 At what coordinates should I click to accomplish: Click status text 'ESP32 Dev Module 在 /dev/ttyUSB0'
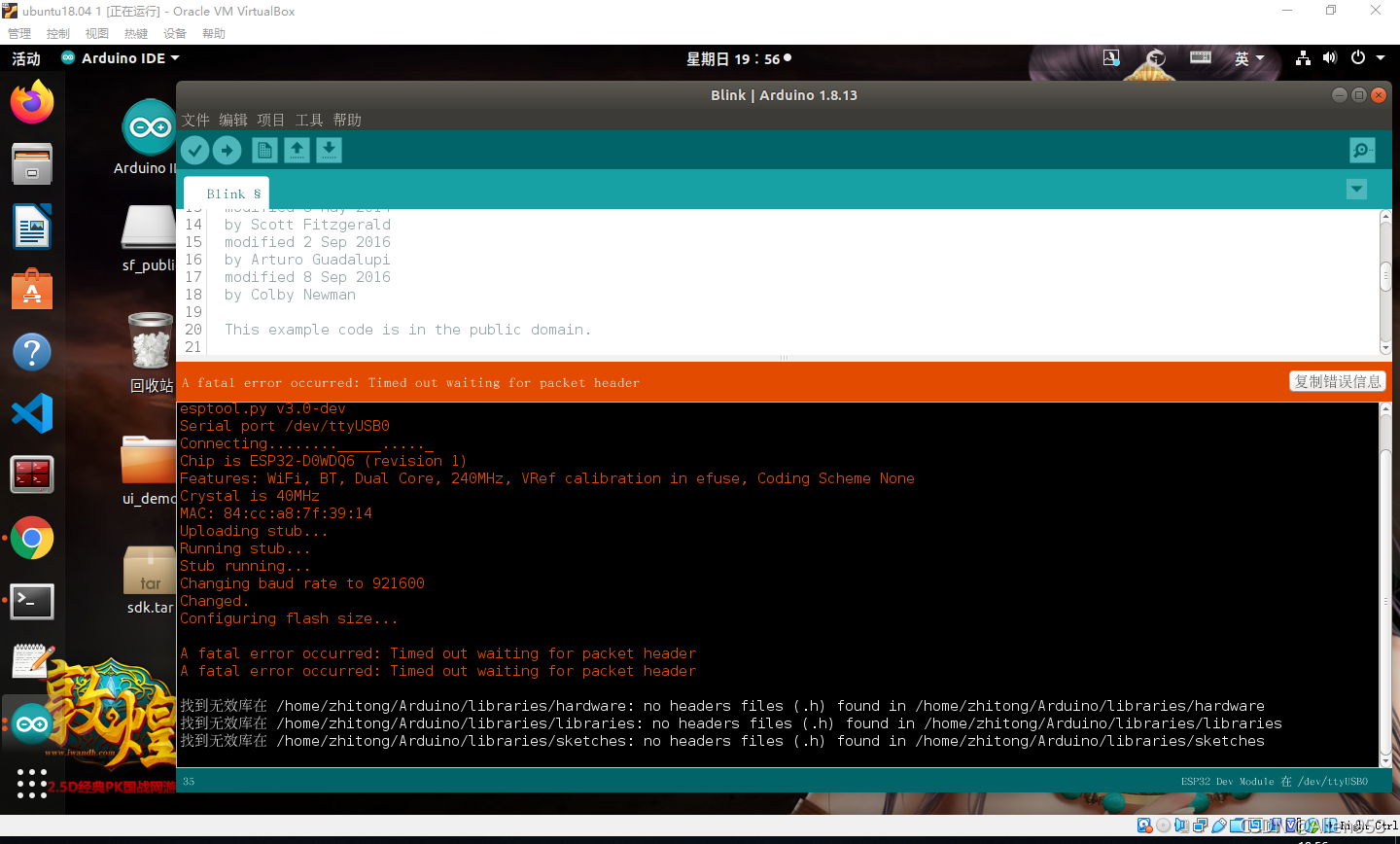point(1275,781)
